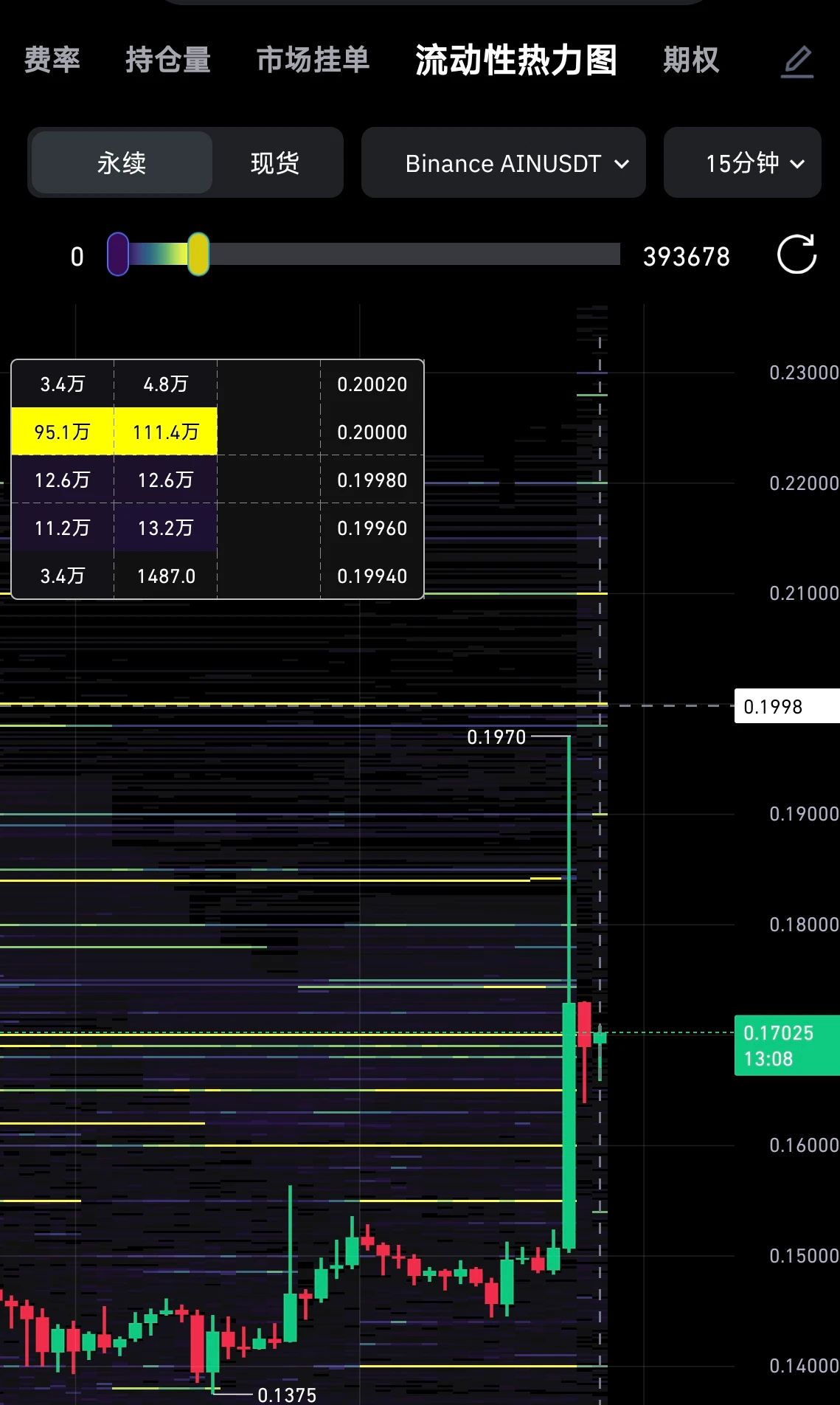Click the green 0.17025 current price tag
Image resolution: width=840 pixels, height=1405 pixels.
pyautogui.click(x=787, y=1046)
